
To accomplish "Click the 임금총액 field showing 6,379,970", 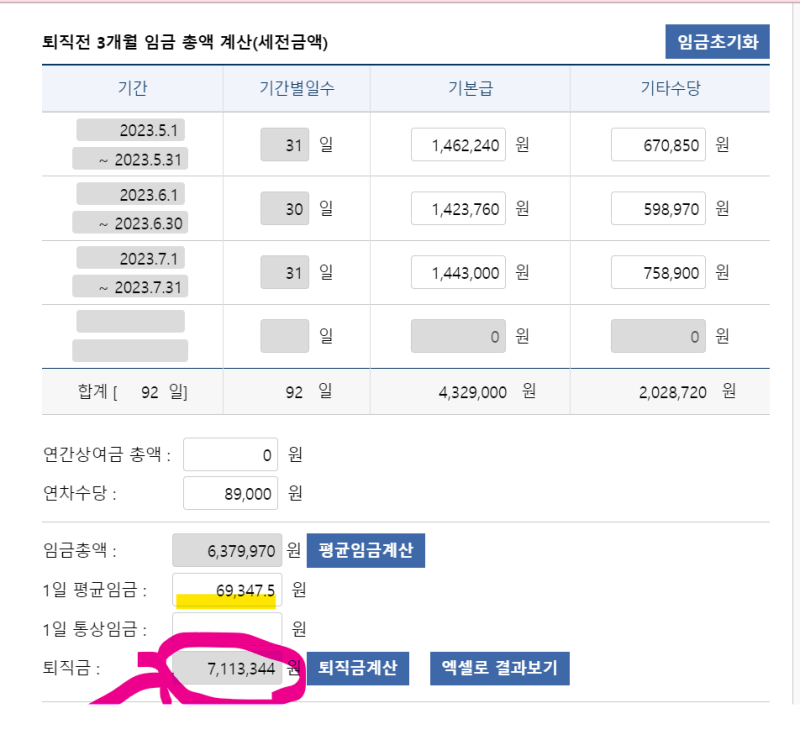I will (227, 550).
